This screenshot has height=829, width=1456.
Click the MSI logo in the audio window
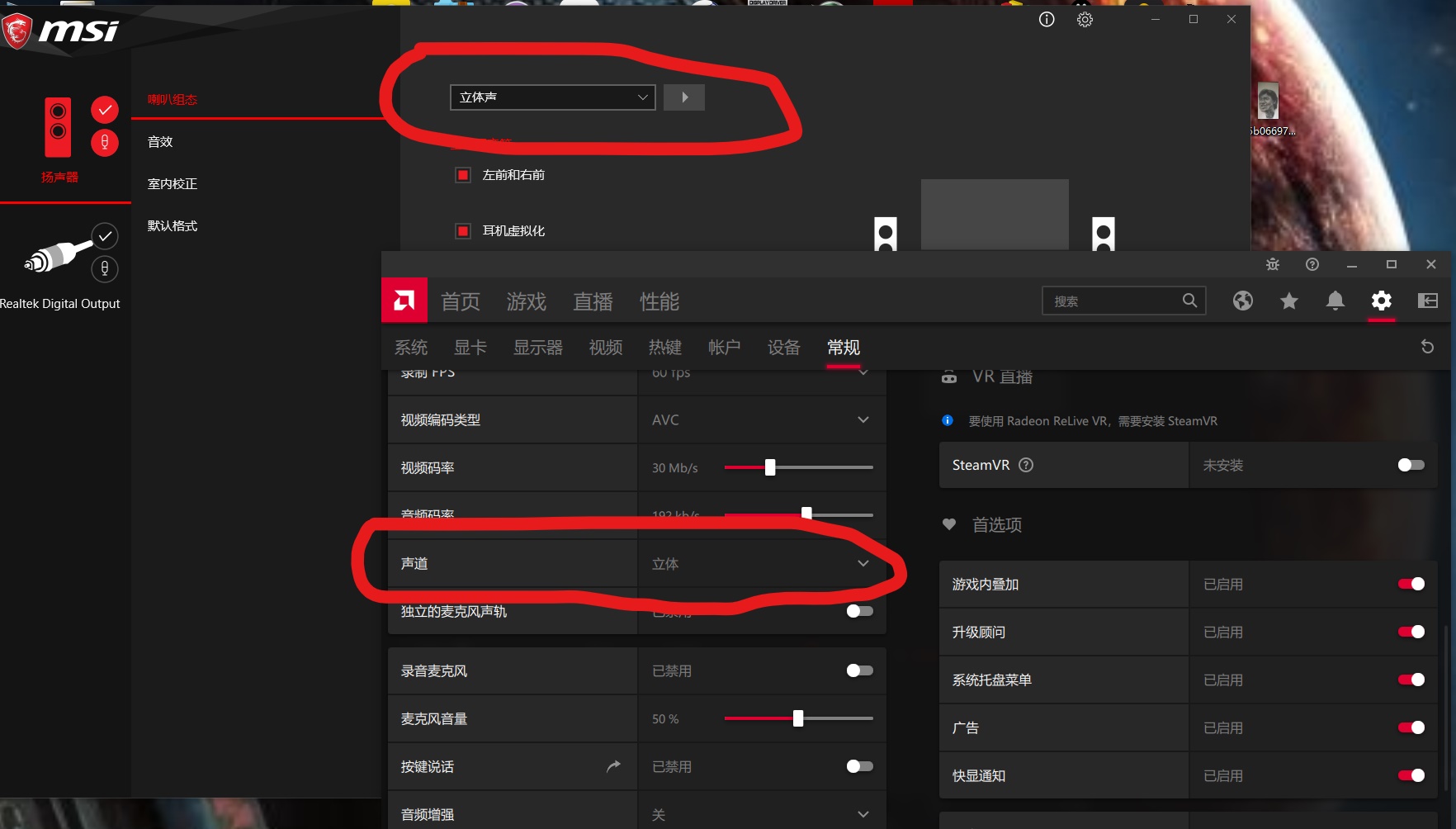coord(60,31)
